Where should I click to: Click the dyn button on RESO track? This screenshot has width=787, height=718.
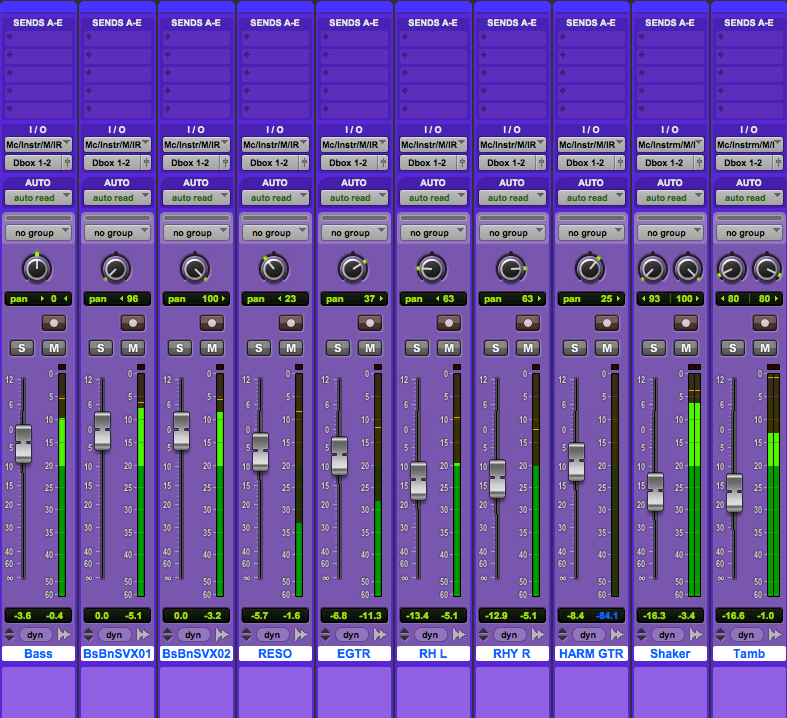coord(272,635)
